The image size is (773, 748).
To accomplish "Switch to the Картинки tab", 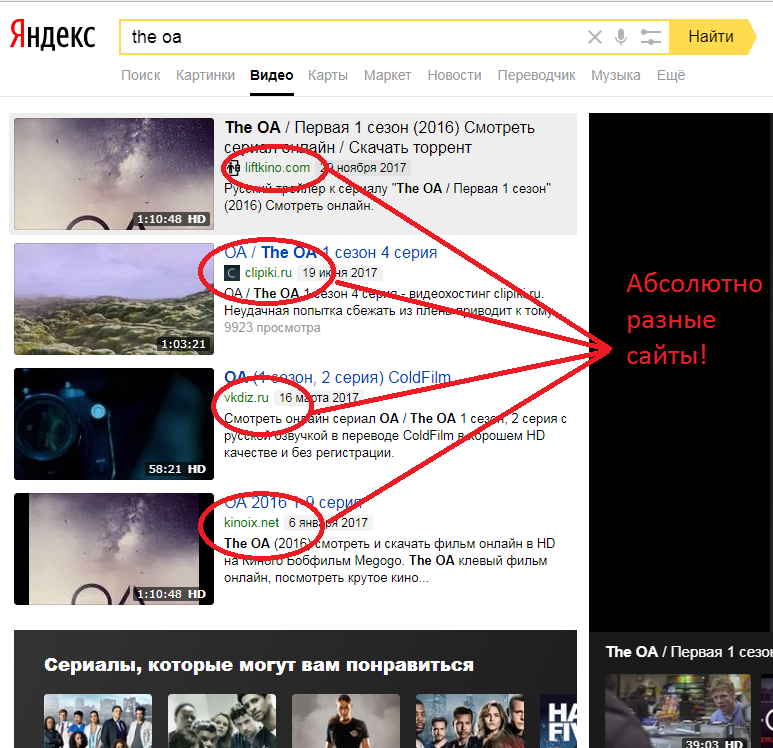I will (205, 75).
